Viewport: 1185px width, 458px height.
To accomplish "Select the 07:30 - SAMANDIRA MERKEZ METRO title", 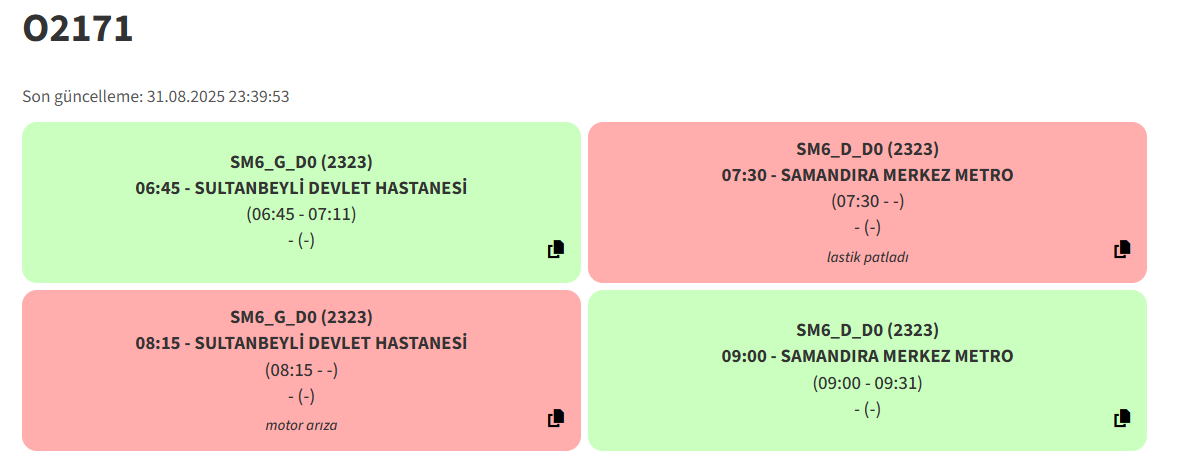I will click(x=868, y=175).
